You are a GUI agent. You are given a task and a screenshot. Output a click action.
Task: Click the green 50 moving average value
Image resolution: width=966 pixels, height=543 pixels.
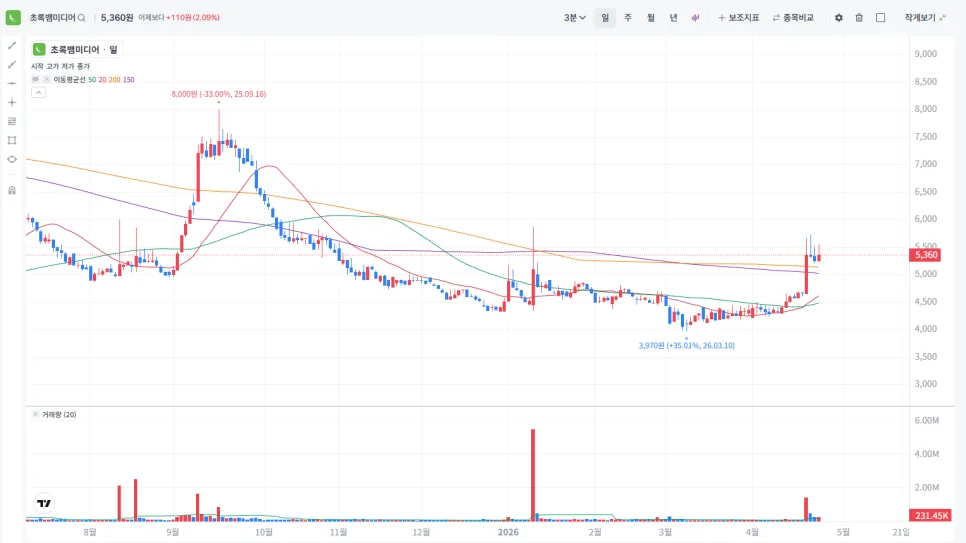click(92, 80)
